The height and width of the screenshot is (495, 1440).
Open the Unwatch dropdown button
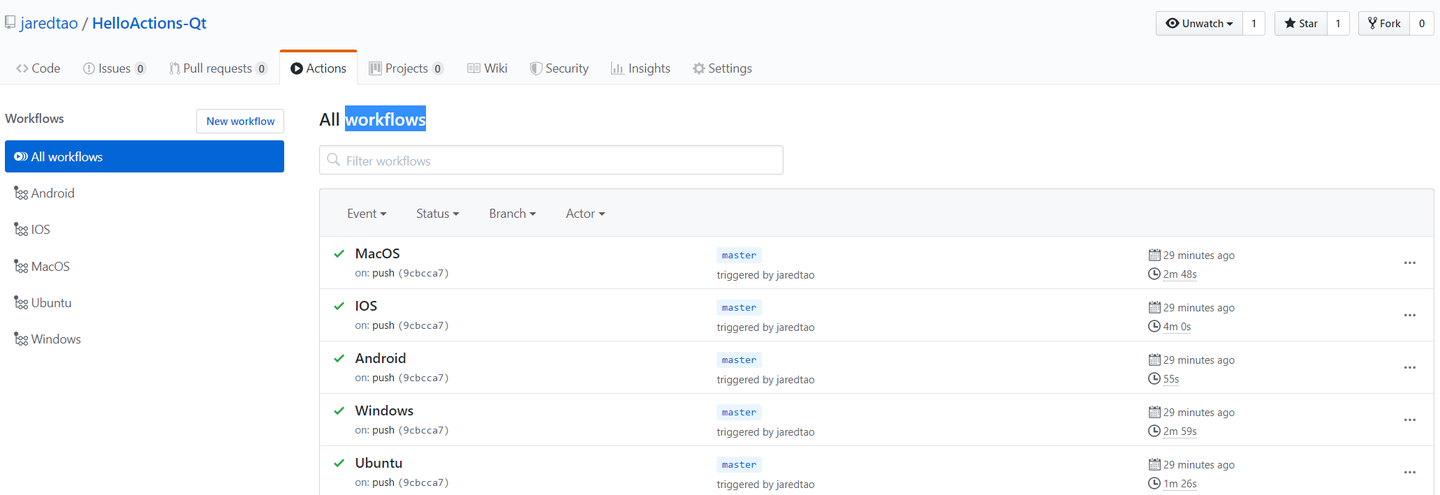[1199, 23]
